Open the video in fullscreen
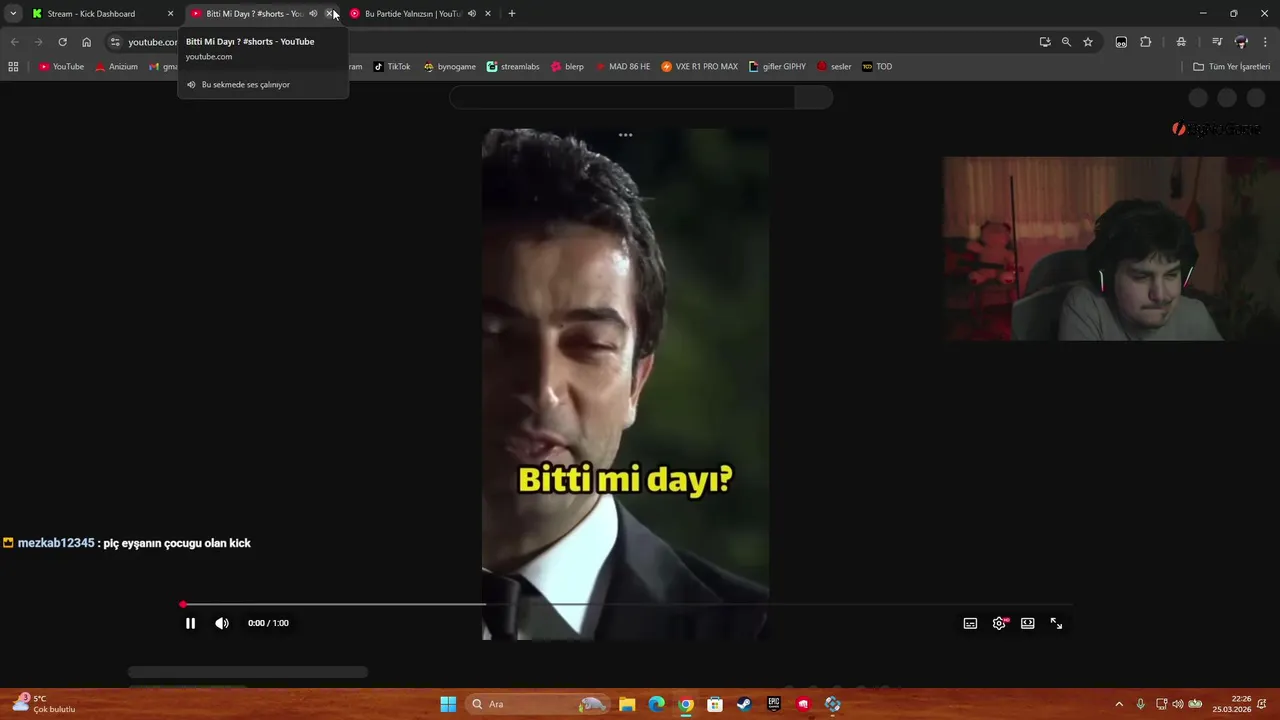This screenshot has height=720, width=1280. click(1056, 623)
